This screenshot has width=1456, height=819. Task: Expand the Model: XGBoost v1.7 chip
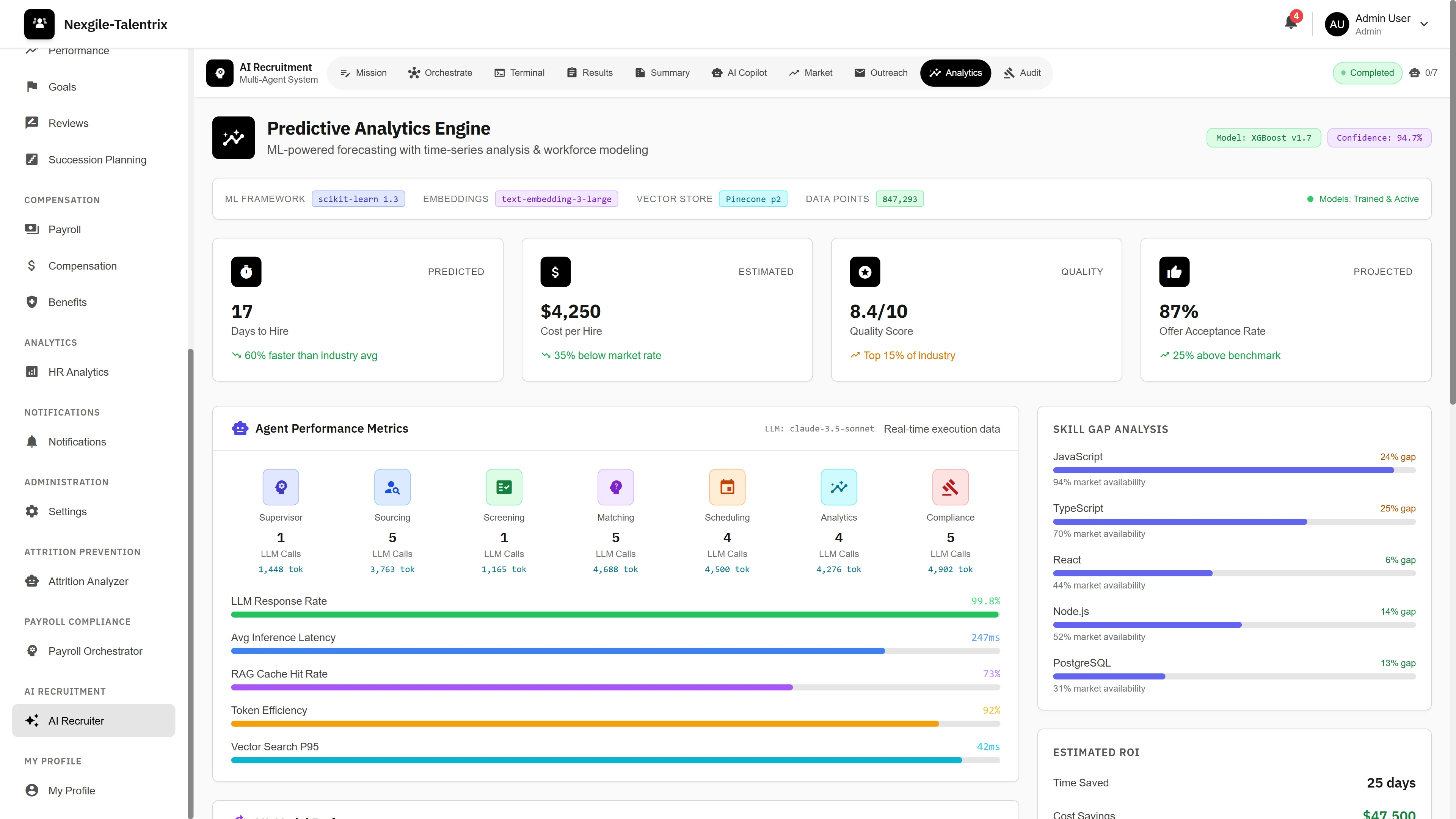coord(1264,137)
